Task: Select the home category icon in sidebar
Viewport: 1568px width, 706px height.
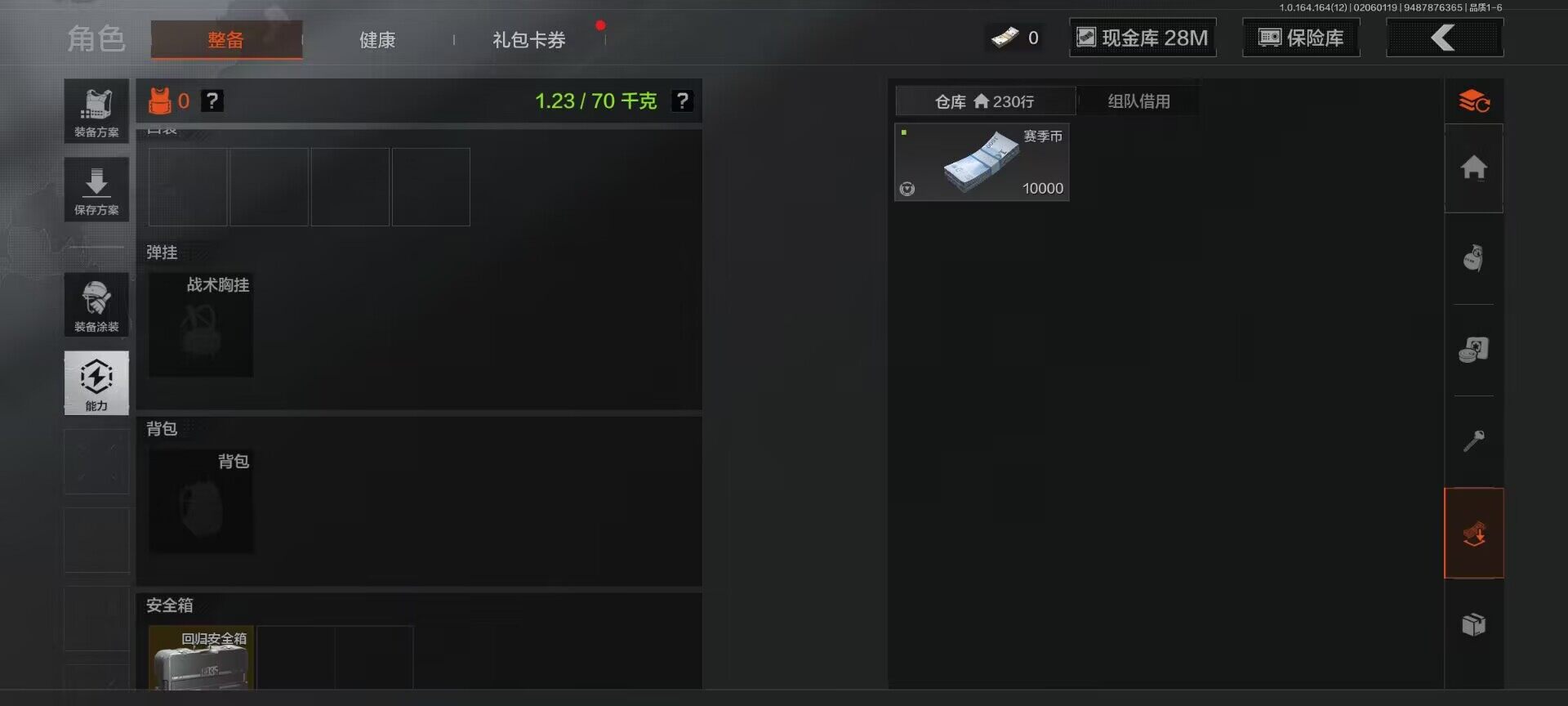Action: click(x=1474, y=168)
